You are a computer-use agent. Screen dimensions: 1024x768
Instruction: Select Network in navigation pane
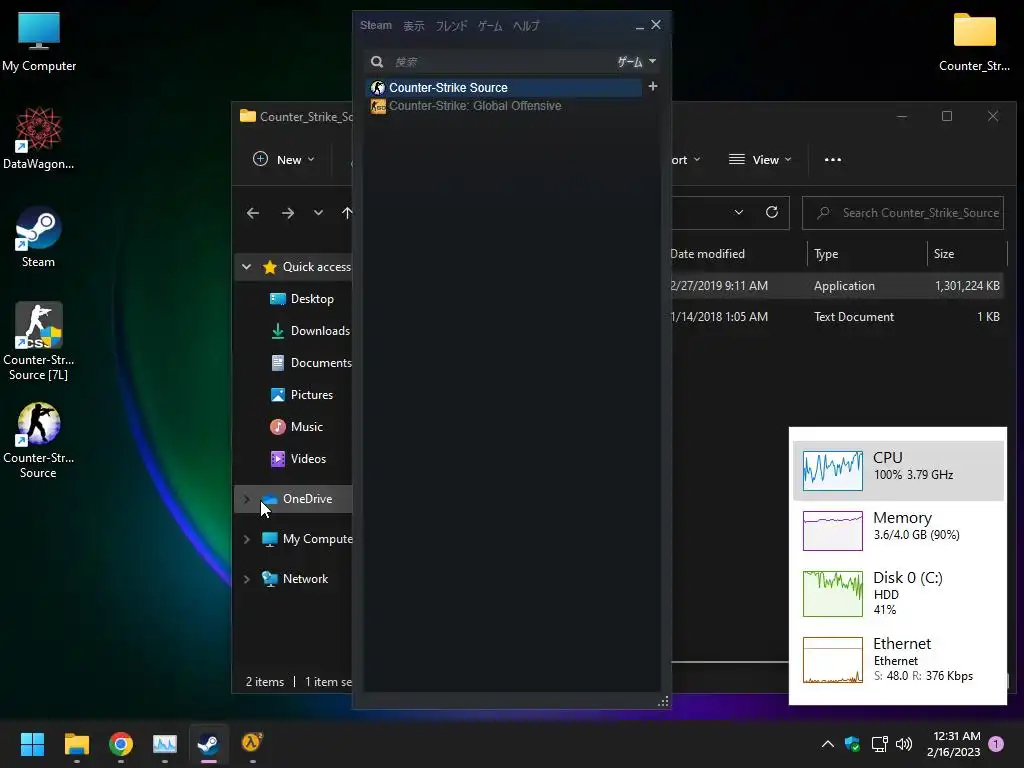[x=295, y=579]
